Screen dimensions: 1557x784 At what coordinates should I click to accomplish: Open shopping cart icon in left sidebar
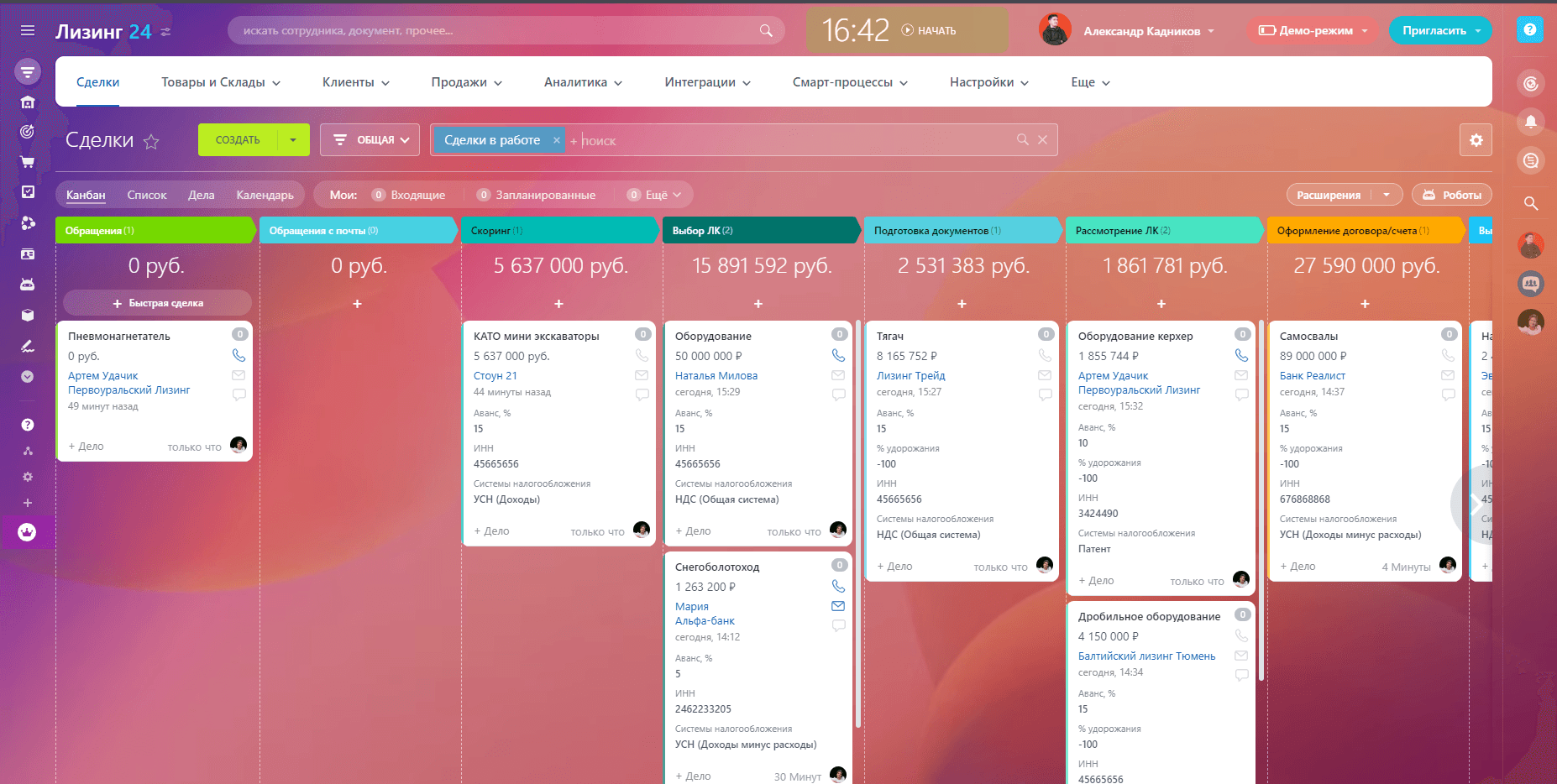point(28,162)
